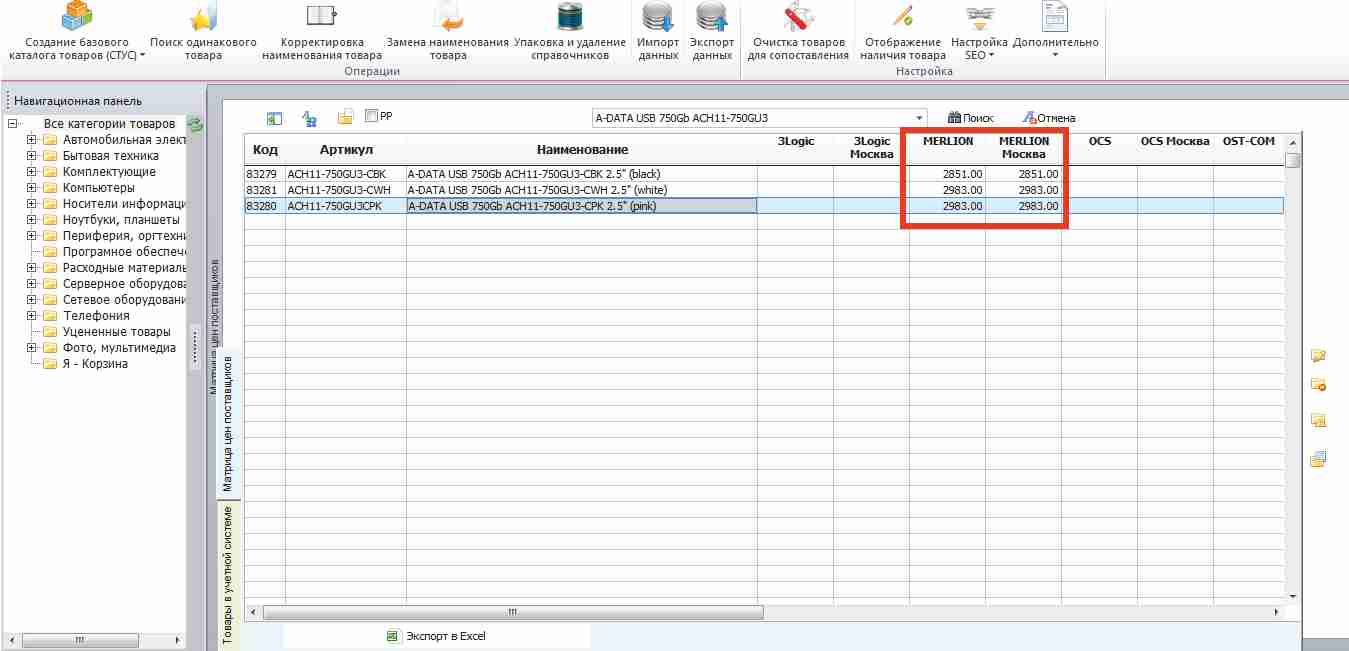
Task: Click MERLION Москва 2983.00 for white model
Action: click(x=1023, y=190)
